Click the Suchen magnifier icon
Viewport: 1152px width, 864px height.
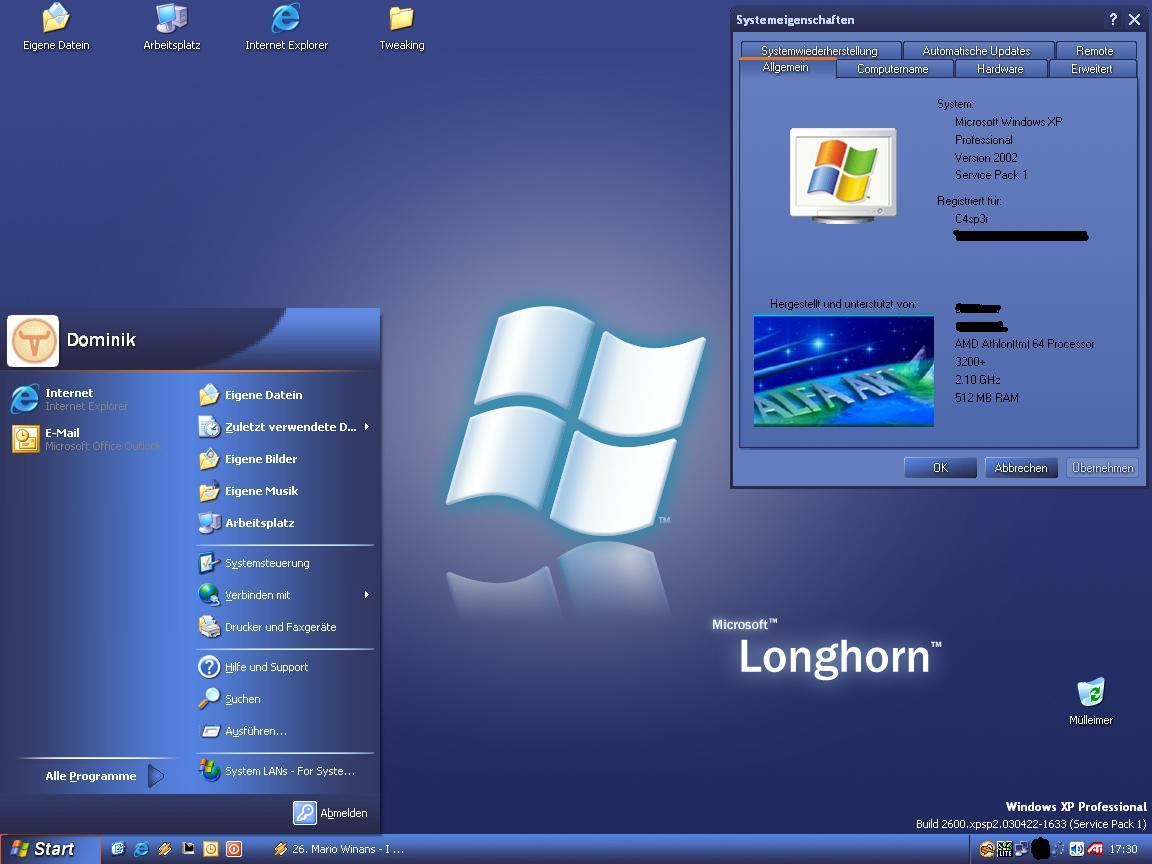point(209,699)
